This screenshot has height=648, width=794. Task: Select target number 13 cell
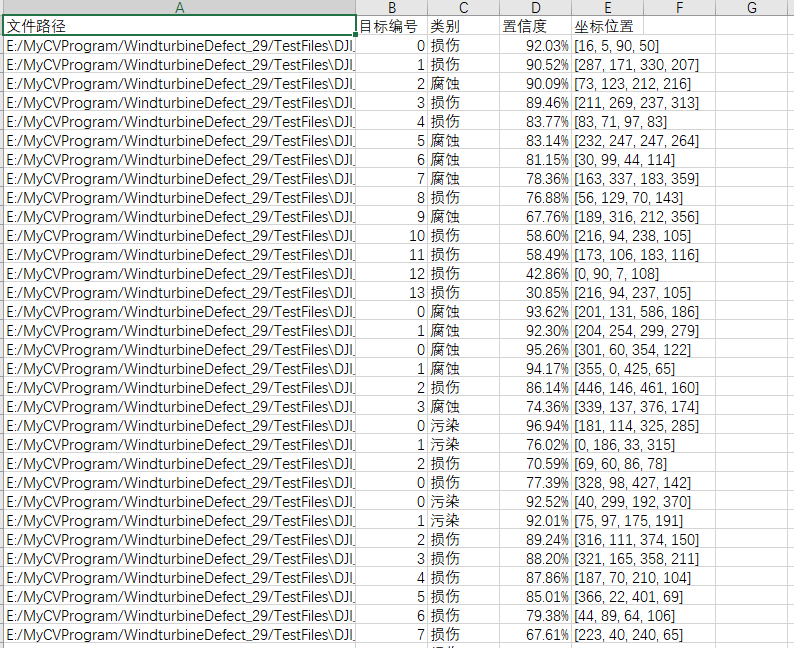point(392,293)
